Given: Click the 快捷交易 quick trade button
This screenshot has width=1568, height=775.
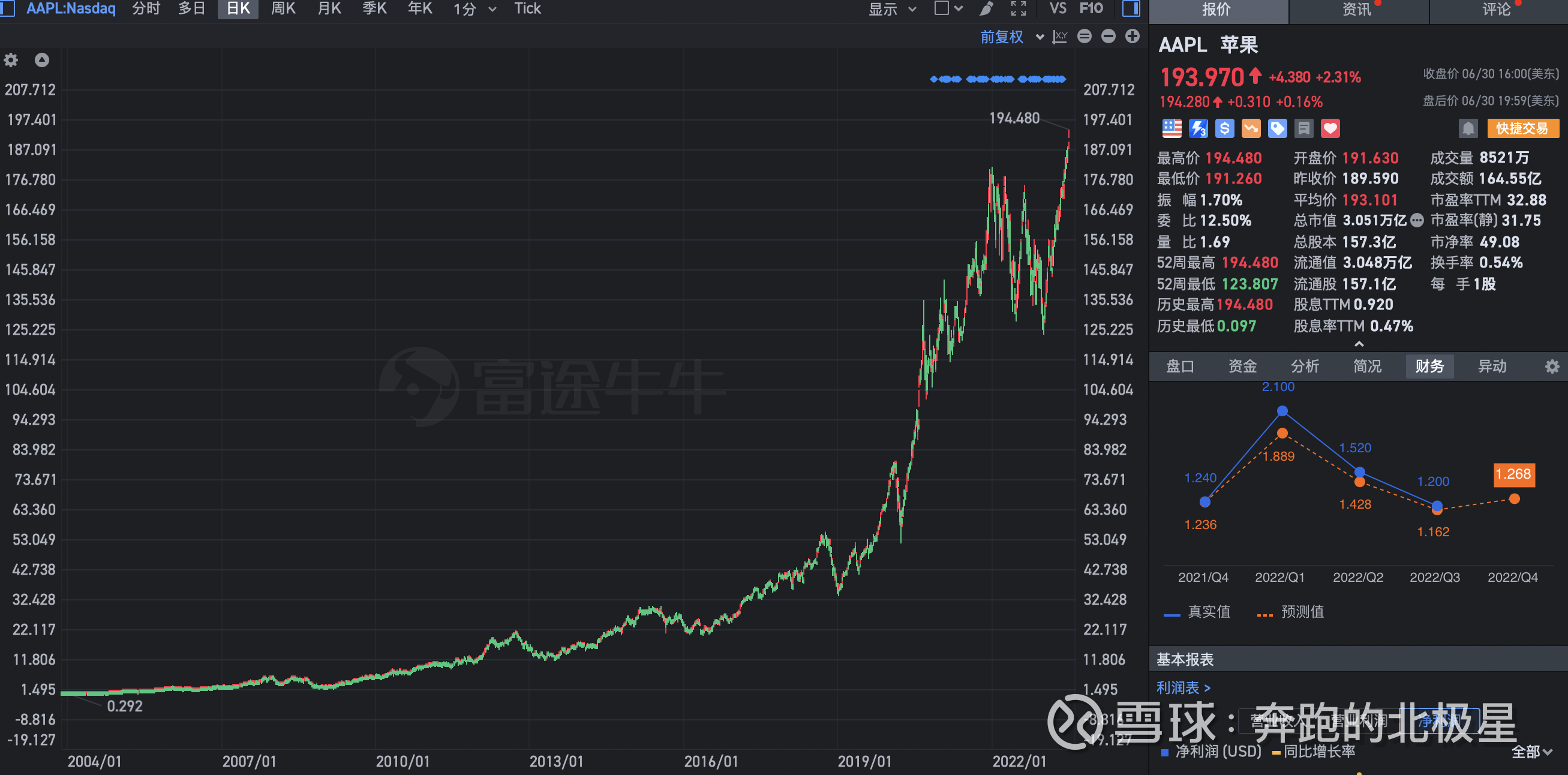Looking at the screenshot, I should pos(1523,128).
